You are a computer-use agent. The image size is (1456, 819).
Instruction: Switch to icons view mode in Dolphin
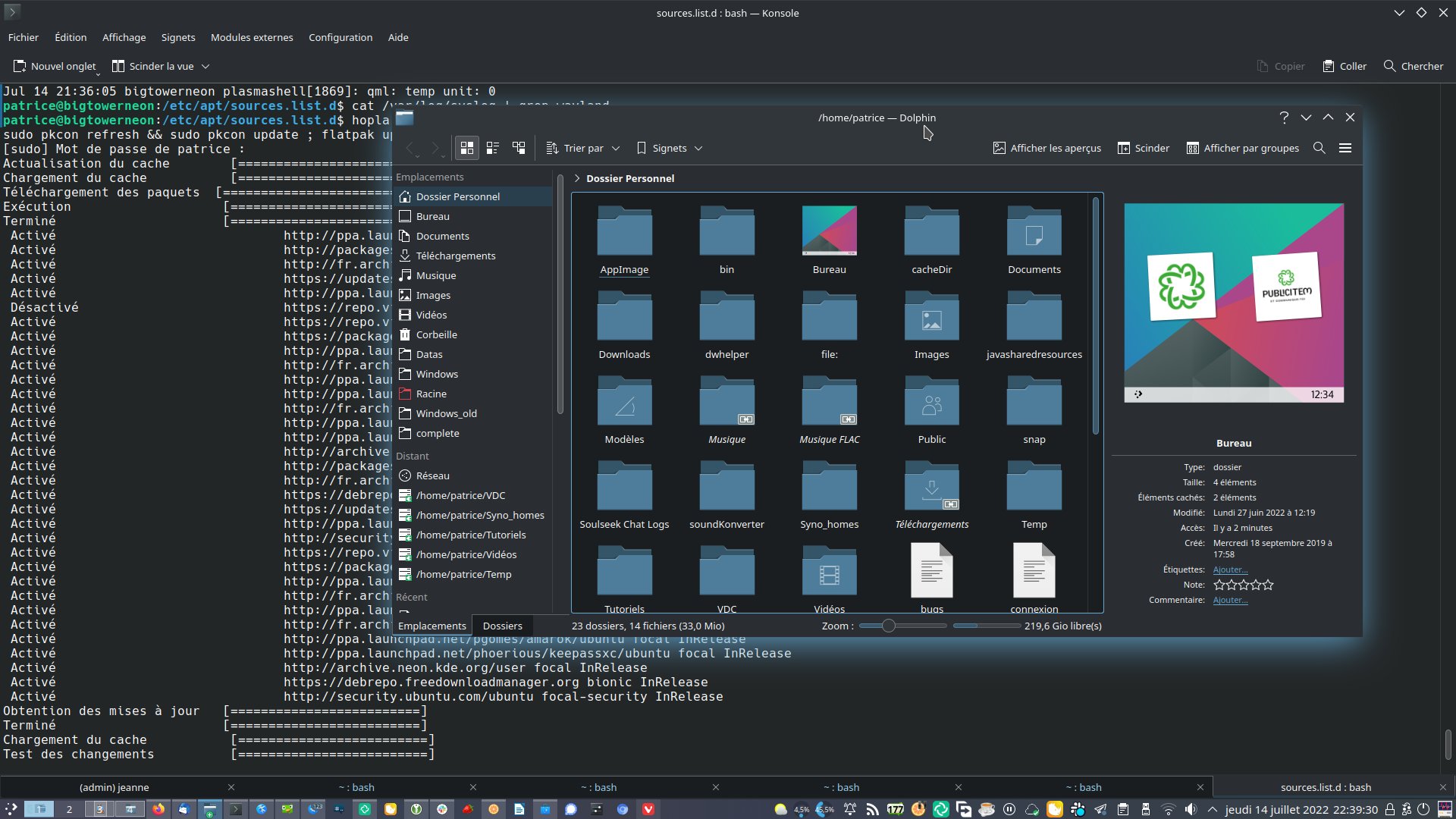click(x=467, y=148)
